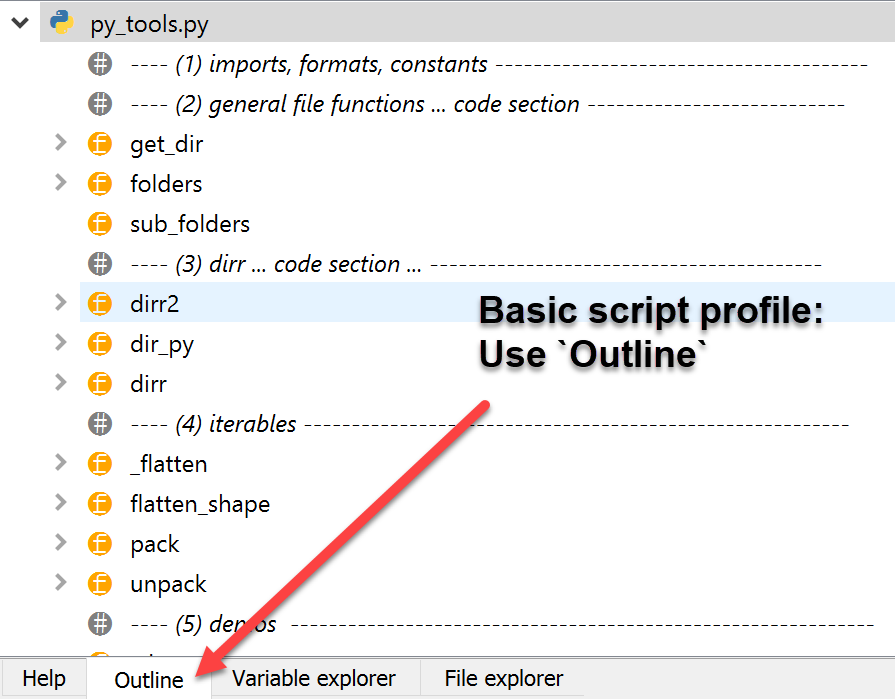This screenshot has width=895, height=699.
Task: Switch to the Help tab
Action: pos(44,678)
